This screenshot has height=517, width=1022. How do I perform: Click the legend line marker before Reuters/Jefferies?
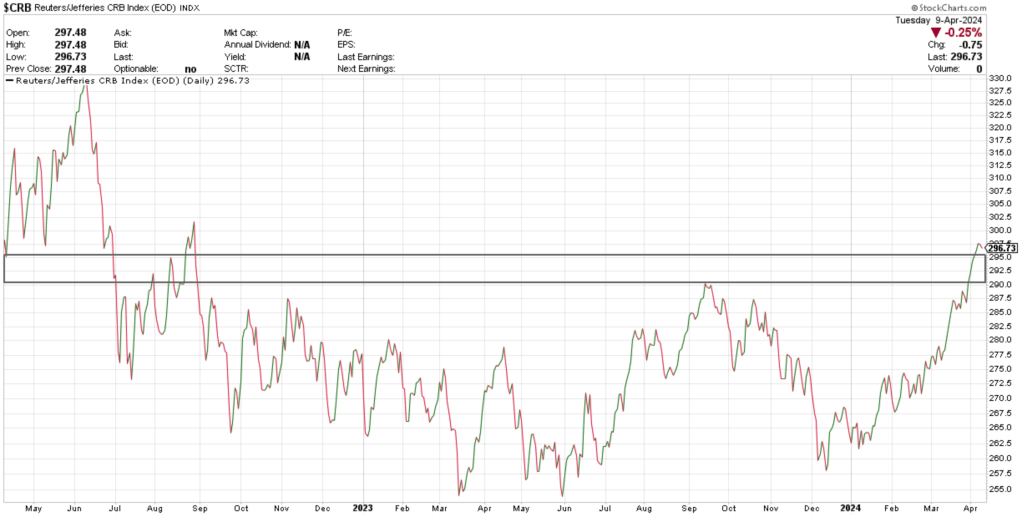click(x=8, y=81)
